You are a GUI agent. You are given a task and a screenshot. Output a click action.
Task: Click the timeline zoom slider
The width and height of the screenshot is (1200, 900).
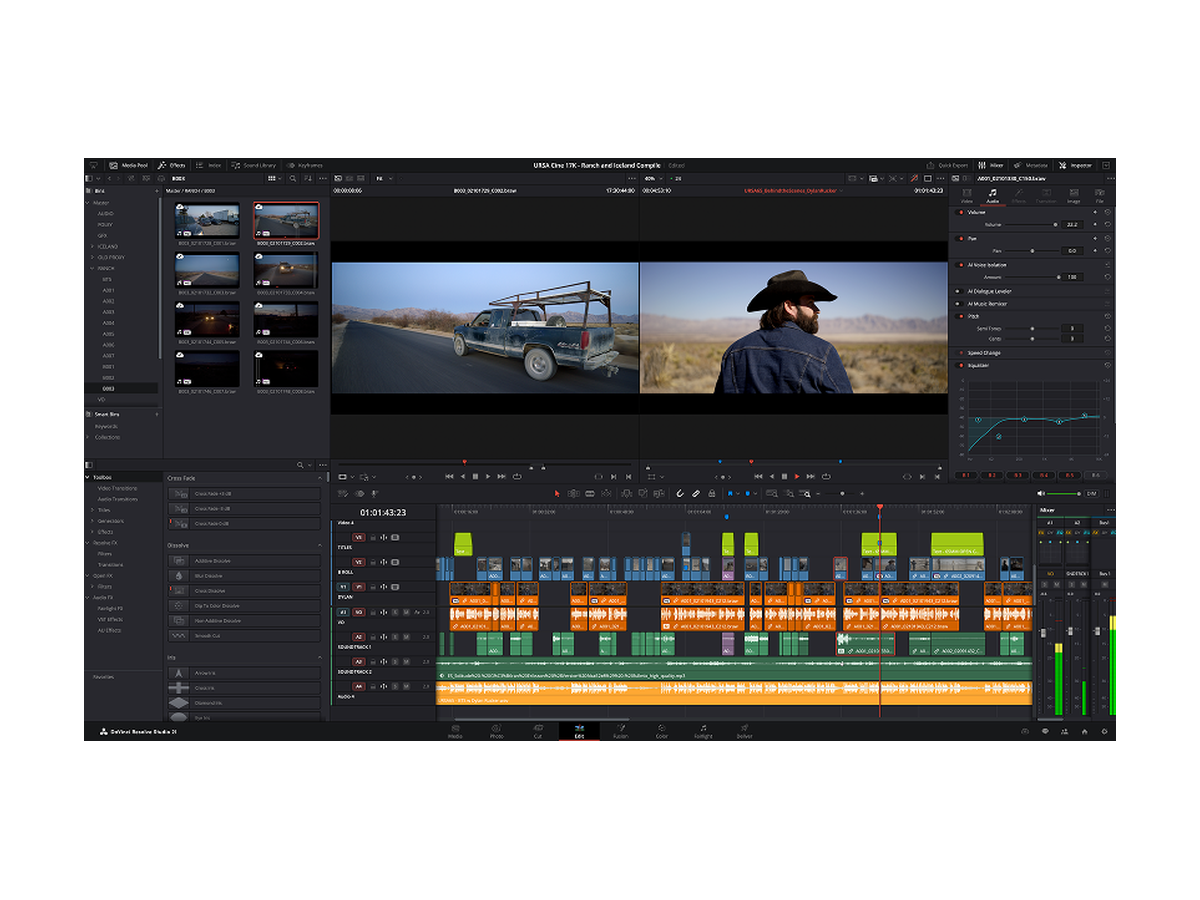pyautogui.click(x=840, y=493)
